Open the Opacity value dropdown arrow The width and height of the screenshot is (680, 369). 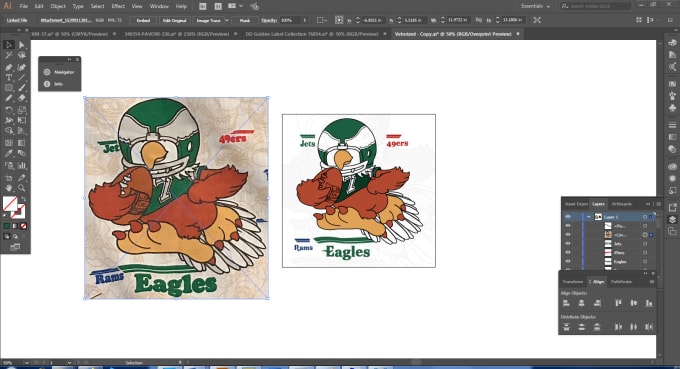(304, 20)
